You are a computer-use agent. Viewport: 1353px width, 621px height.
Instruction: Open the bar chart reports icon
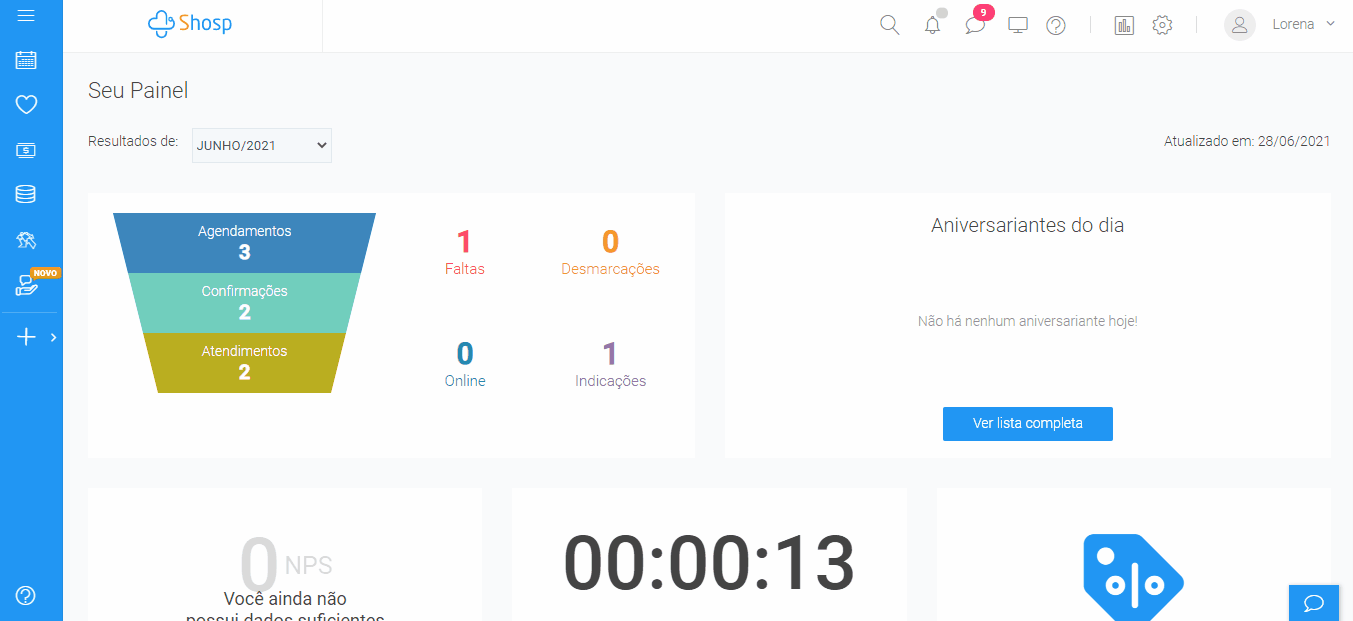pos(1124,25)
